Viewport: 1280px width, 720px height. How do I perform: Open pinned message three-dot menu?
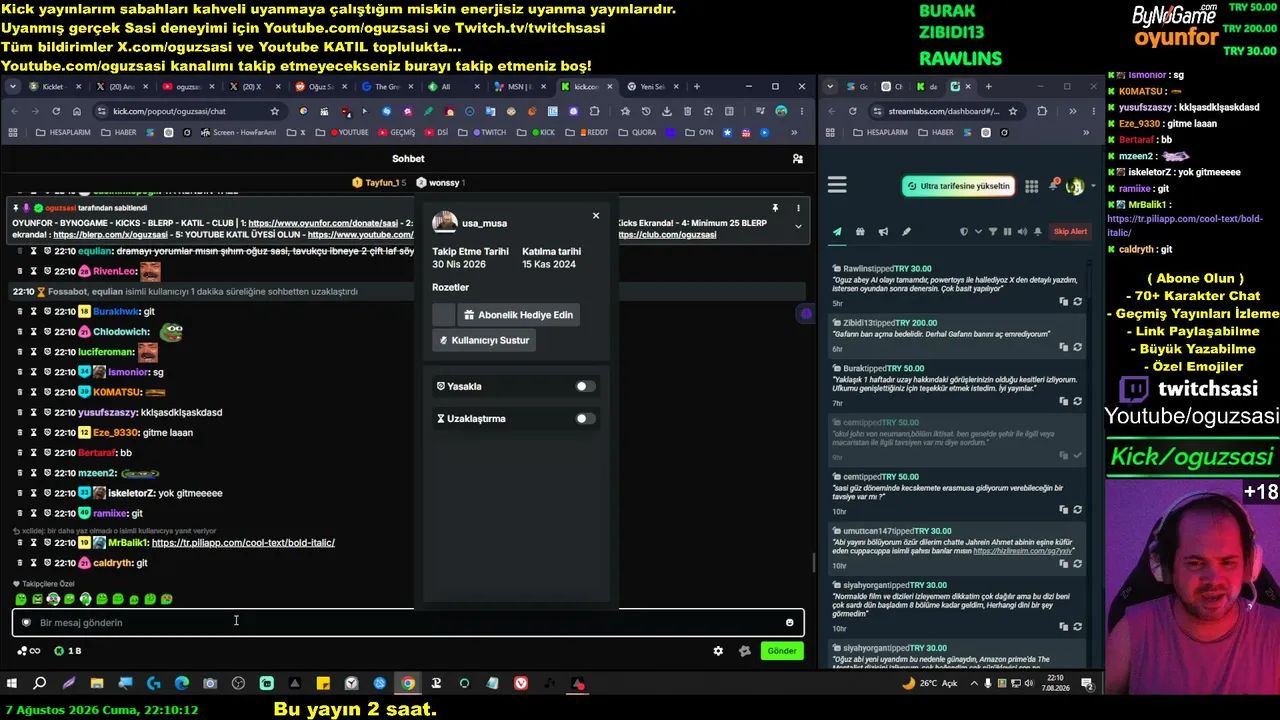pyautogui.click(x=798, y=208)
